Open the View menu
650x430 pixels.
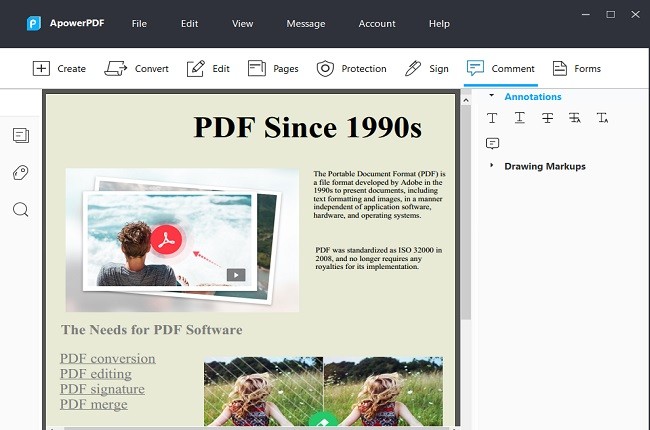[x=243, y=24]
